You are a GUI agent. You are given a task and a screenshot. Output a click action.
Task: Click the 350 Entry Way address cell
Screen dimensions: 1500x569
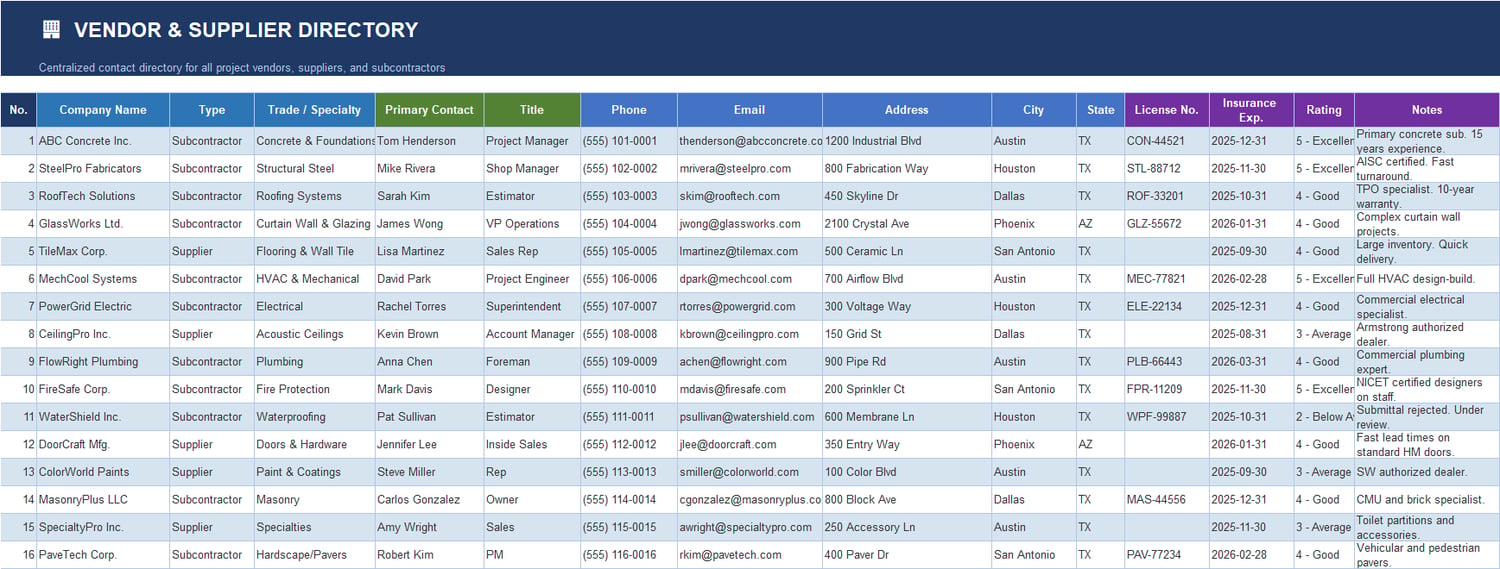[907, 445]
